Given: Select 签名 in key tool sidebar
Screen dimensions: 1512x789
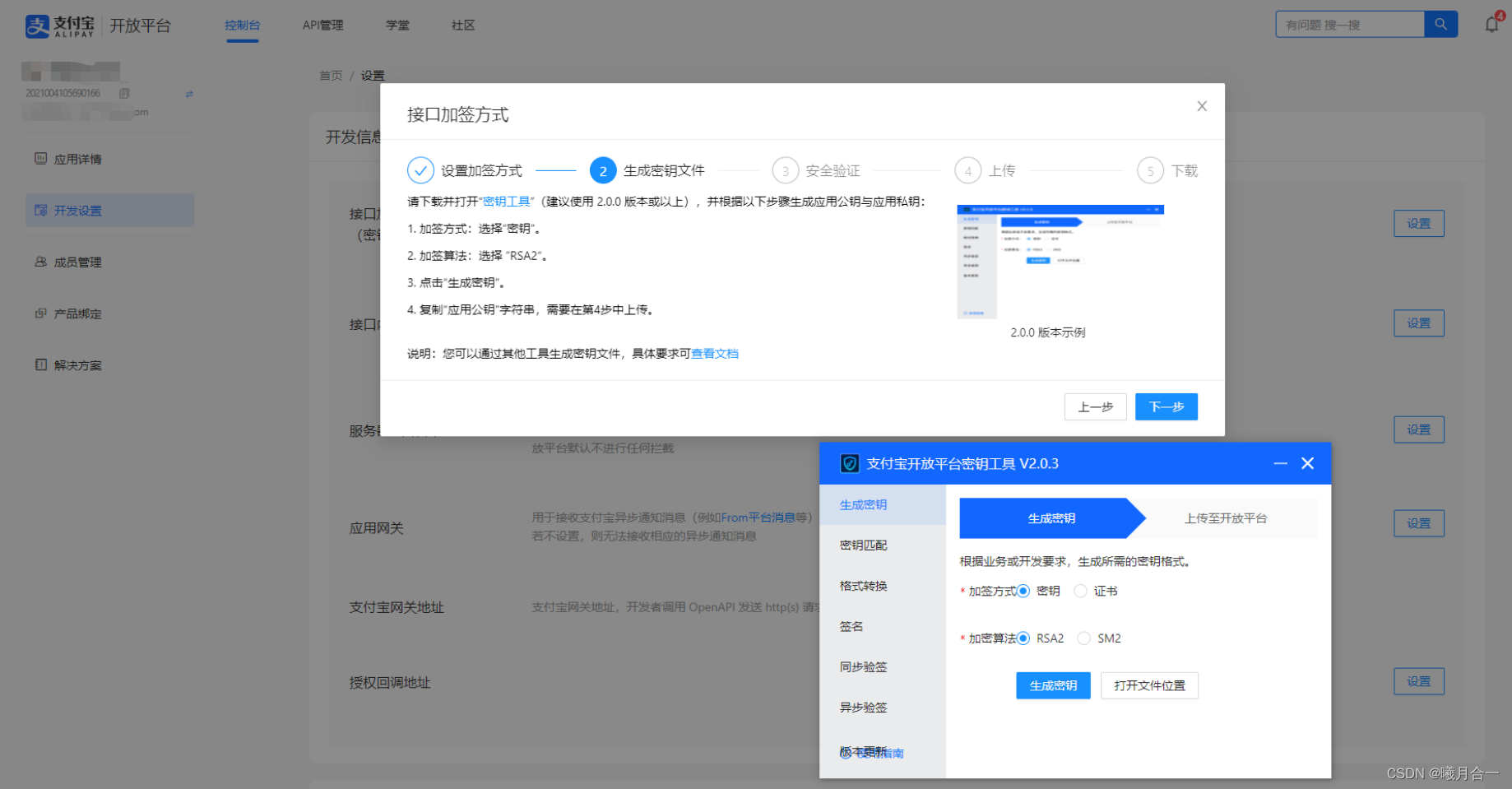Looking at the screenshot, I should click(883, 626).
